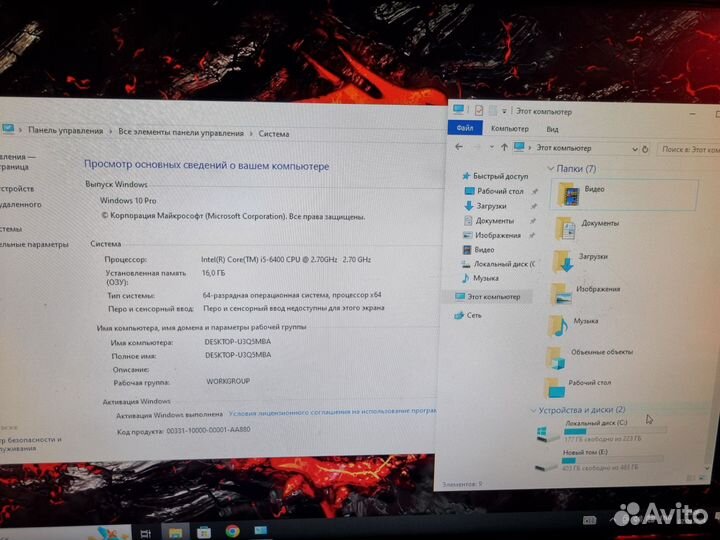The height and width of the screenshot is (540, 720).
Task: Open the Компьютер ribbon tab
Action: 509,129
